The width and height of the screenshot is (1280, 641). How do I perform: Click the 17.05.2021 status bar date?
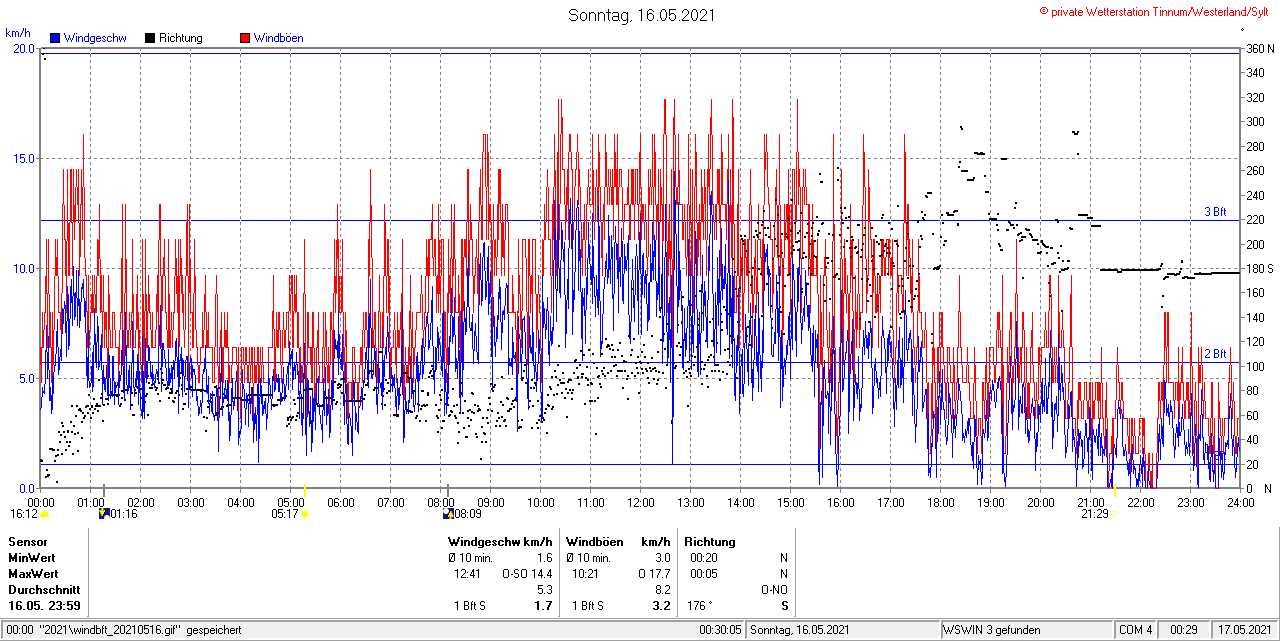[1245, 630]
